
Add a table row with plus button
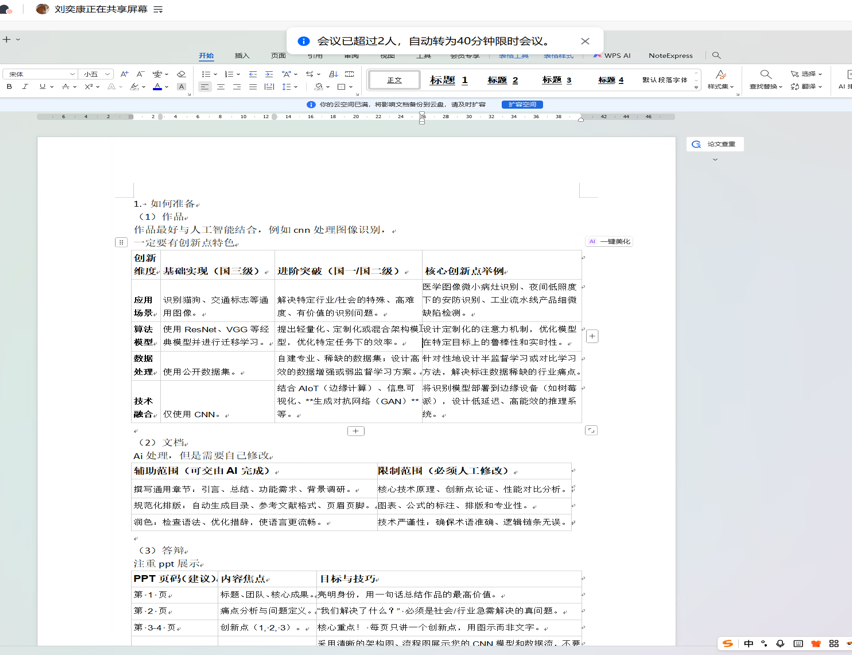coord(355,431)
